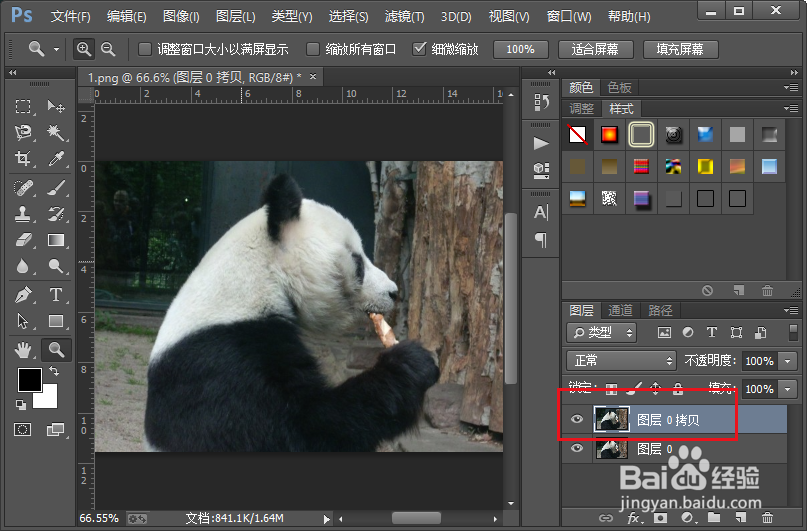
Task: Select the Dodge tool
Action: click(56, 266)
